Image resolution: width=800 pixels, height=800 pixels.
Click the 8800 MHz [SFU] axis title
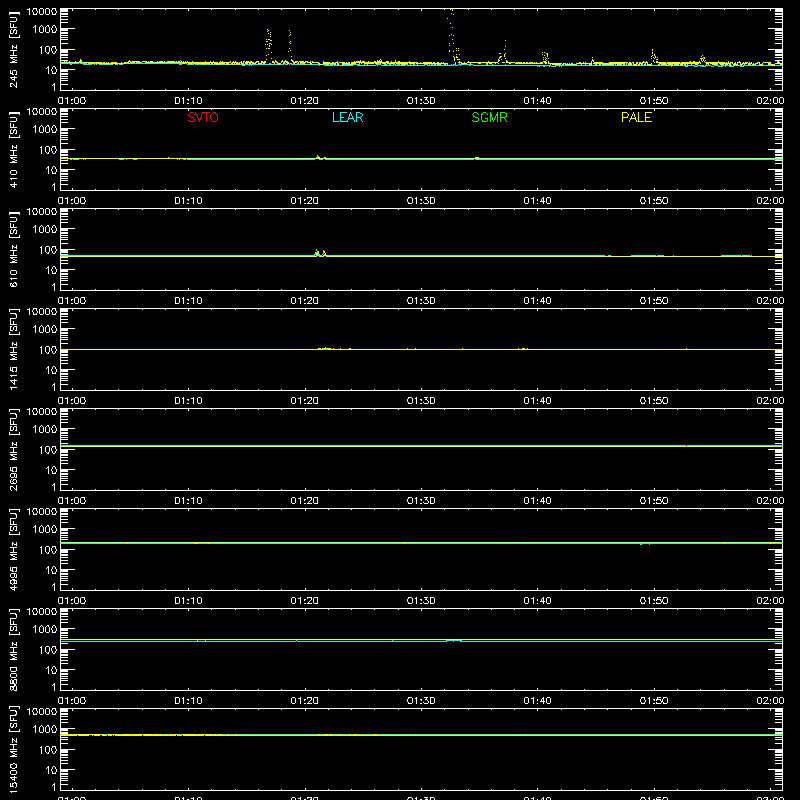[x=13, y=649]
